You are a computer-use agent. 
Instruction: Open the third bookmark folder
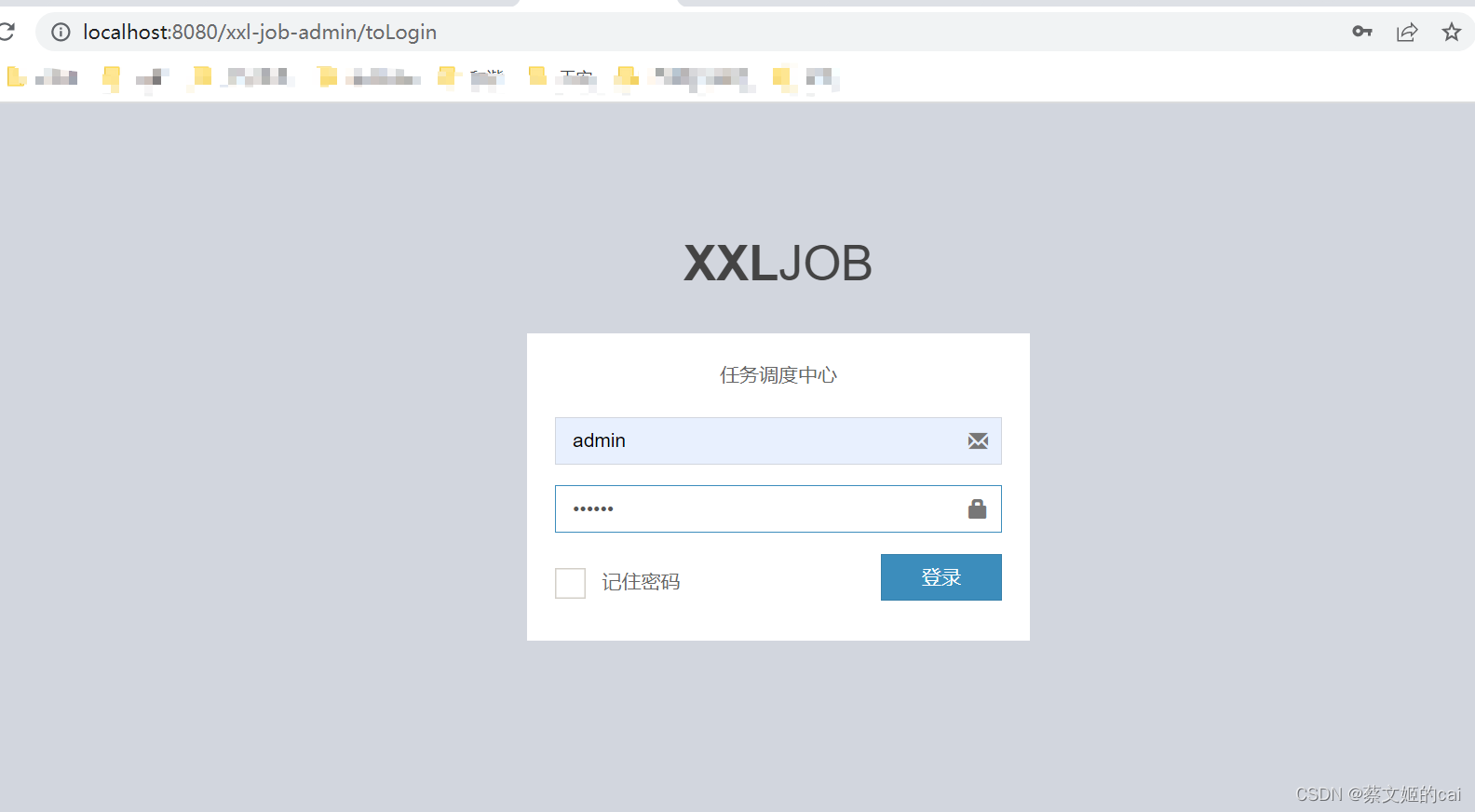[x=242, y=77]
